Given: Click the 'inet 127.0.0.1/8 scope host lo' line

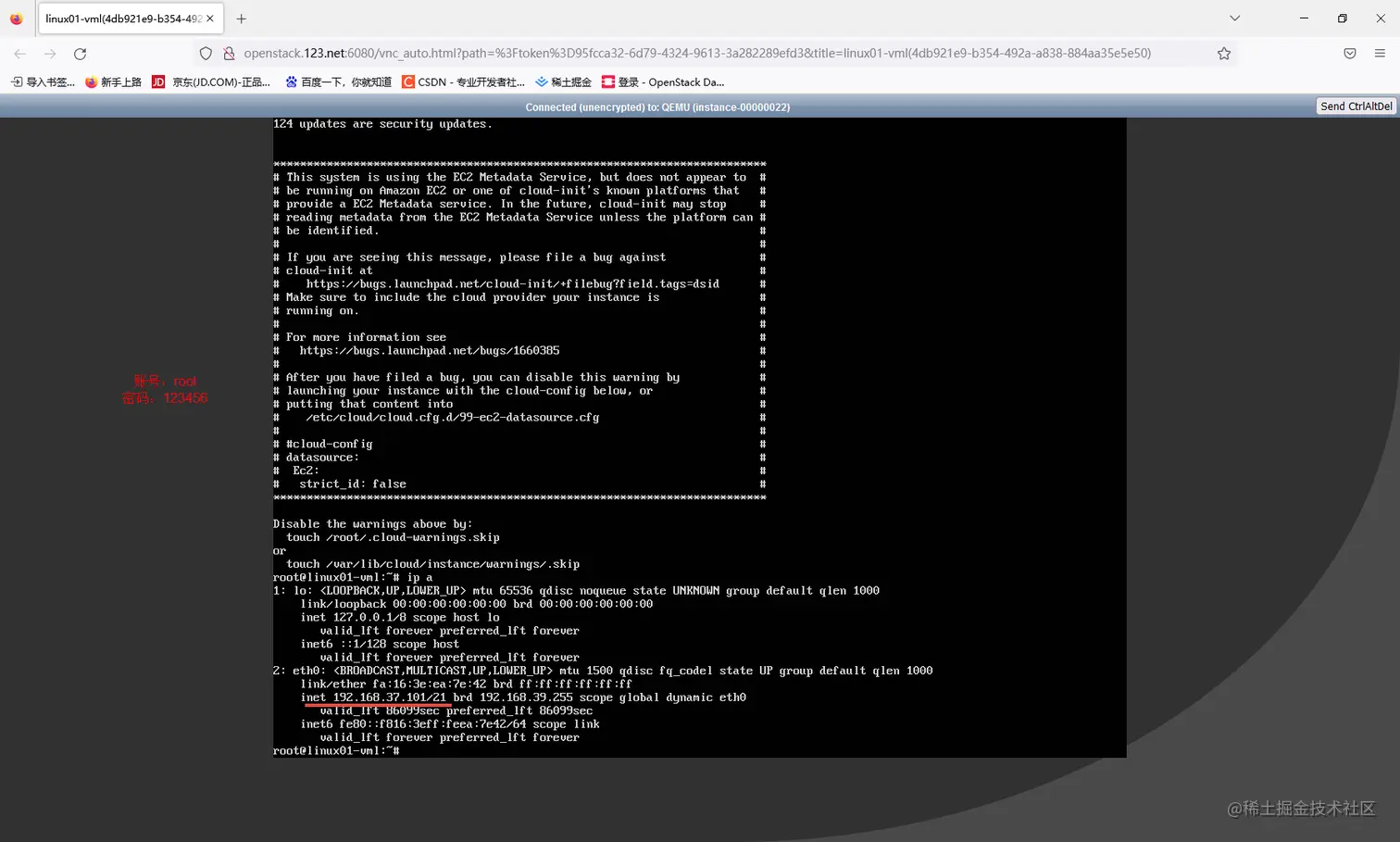Looking at the screenshot, I should 400,618.
